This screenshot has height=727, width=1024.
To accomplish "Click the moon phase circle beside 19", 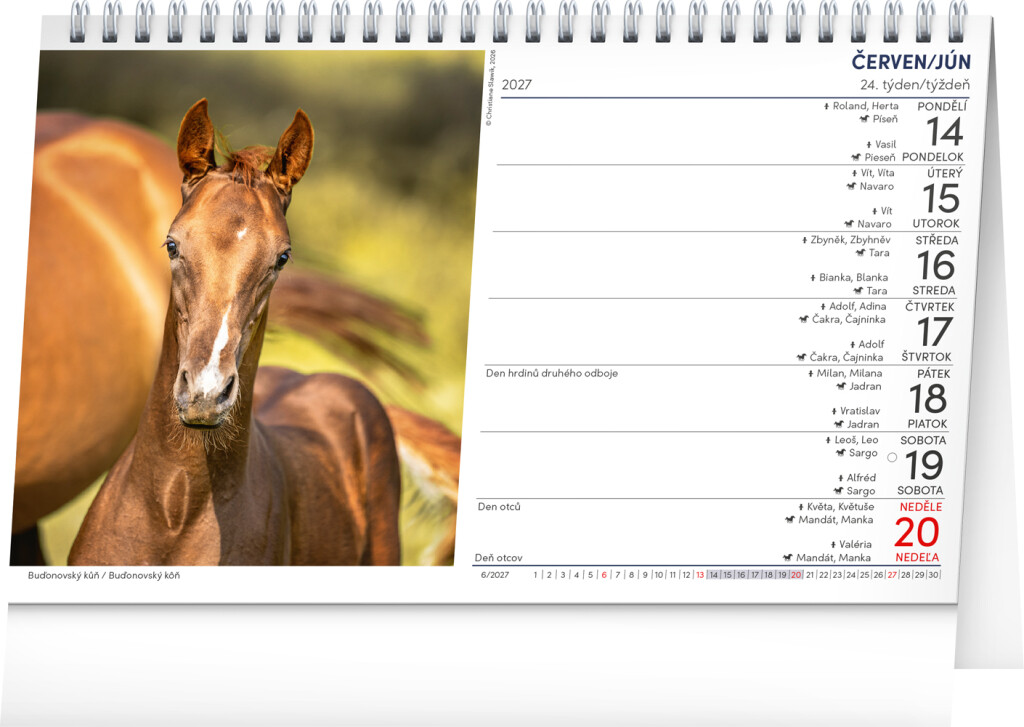I will click(892, 457).
